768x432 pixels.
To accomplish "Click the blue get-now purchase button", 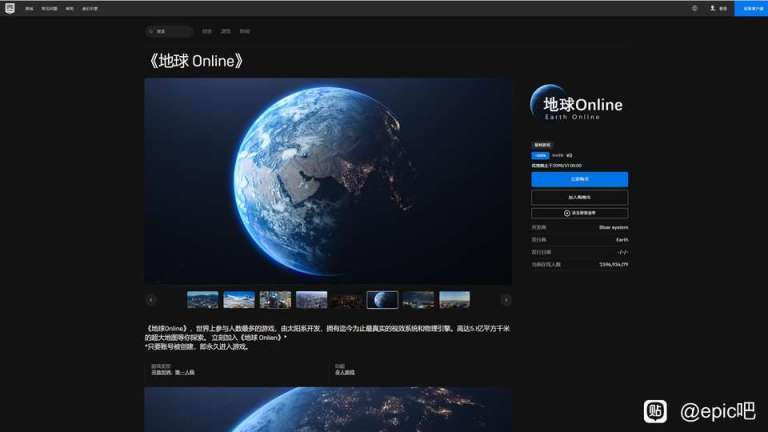I will click(579, 179).
